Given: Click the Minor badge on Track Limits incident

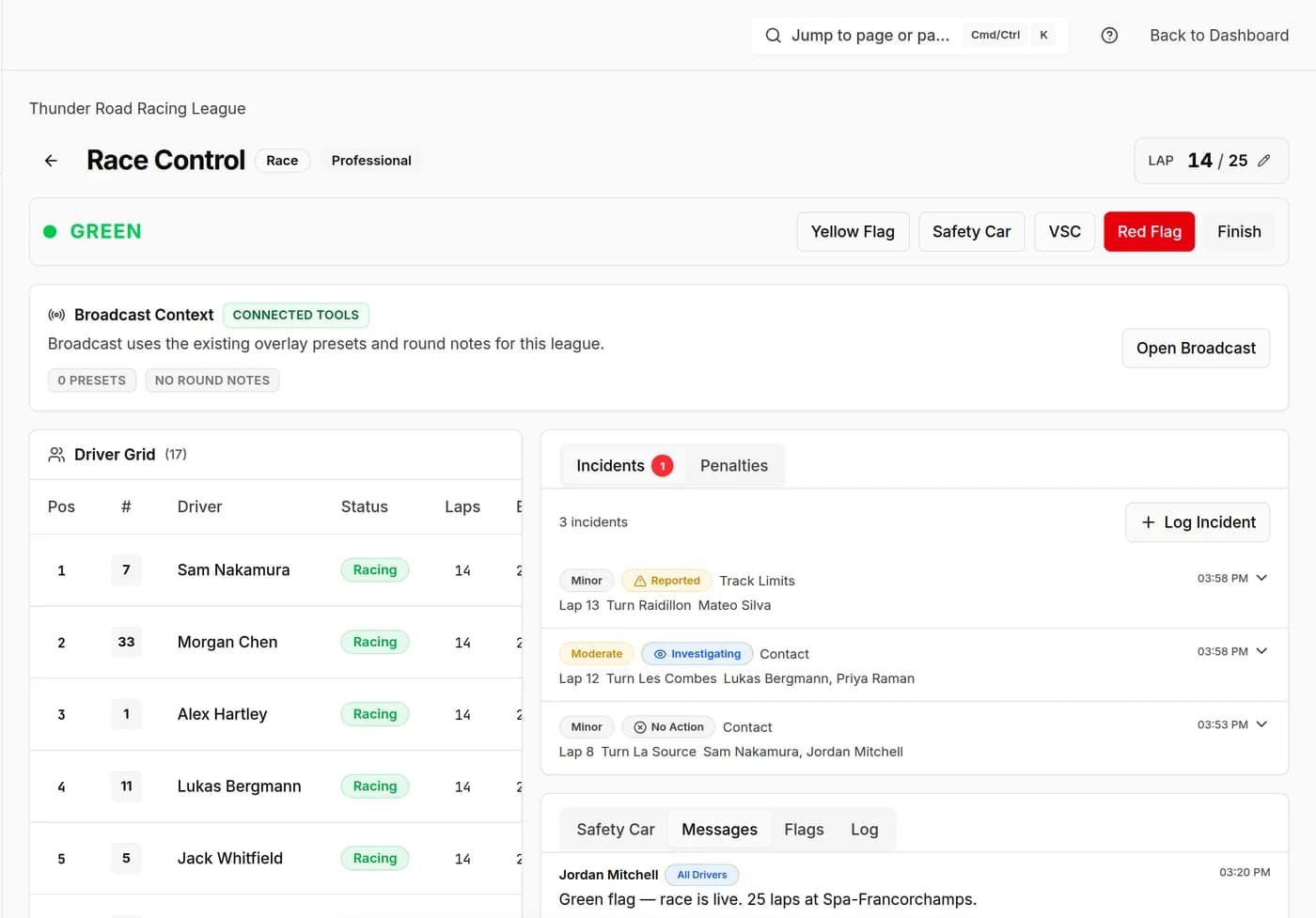Looking at the screenshot, I should (x=587, y=581).
